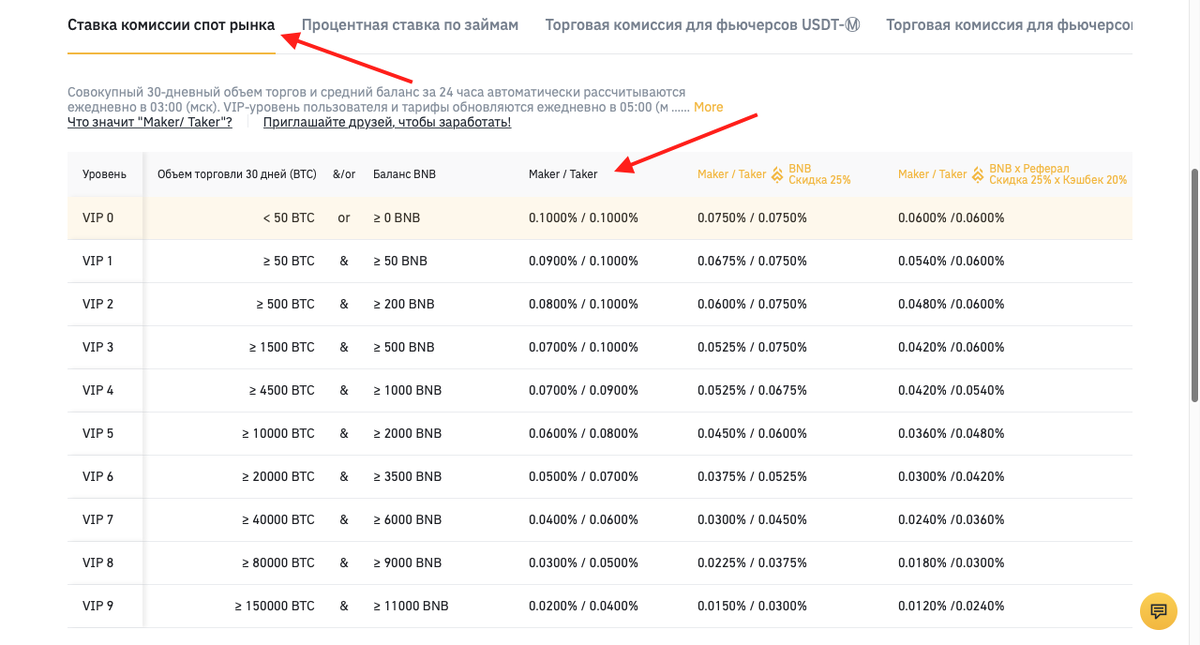
Task: Click the 'Уровень' column header
Action: [x=104, y=174]
